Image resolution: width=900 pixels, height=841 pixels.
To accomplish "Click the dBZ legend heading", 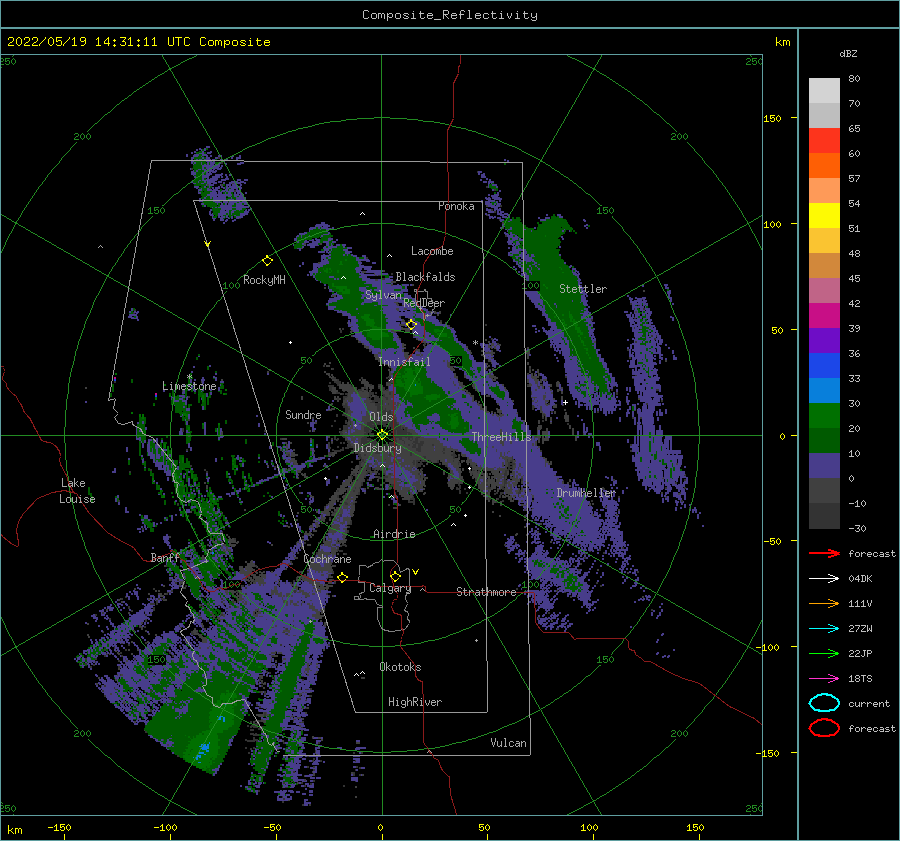I will [848, 53].
